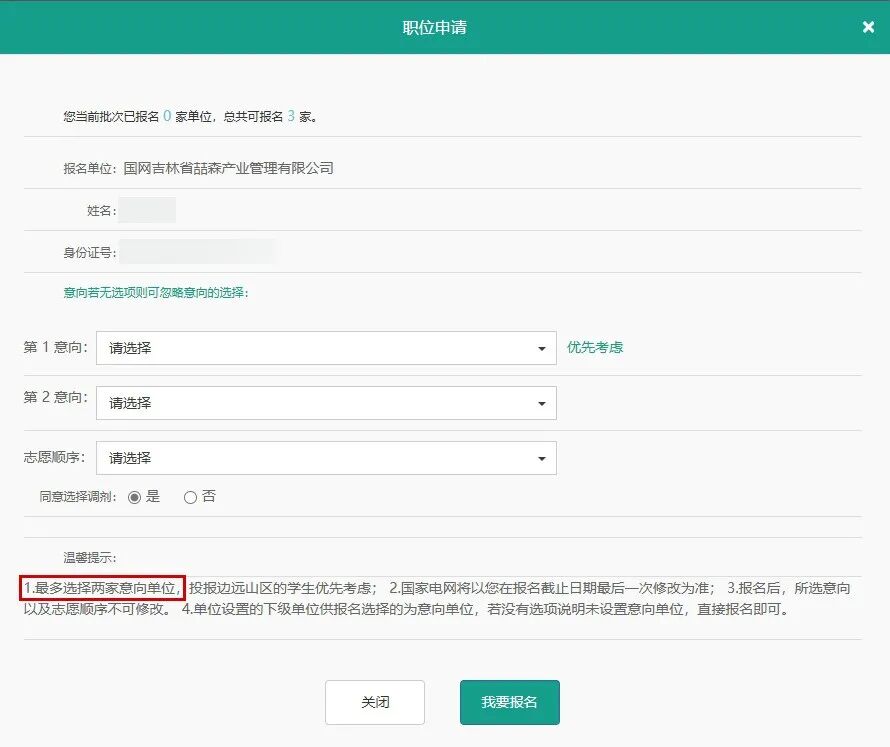
Task: Click the 职位申请 dialog title
Action: coord(434,27)
